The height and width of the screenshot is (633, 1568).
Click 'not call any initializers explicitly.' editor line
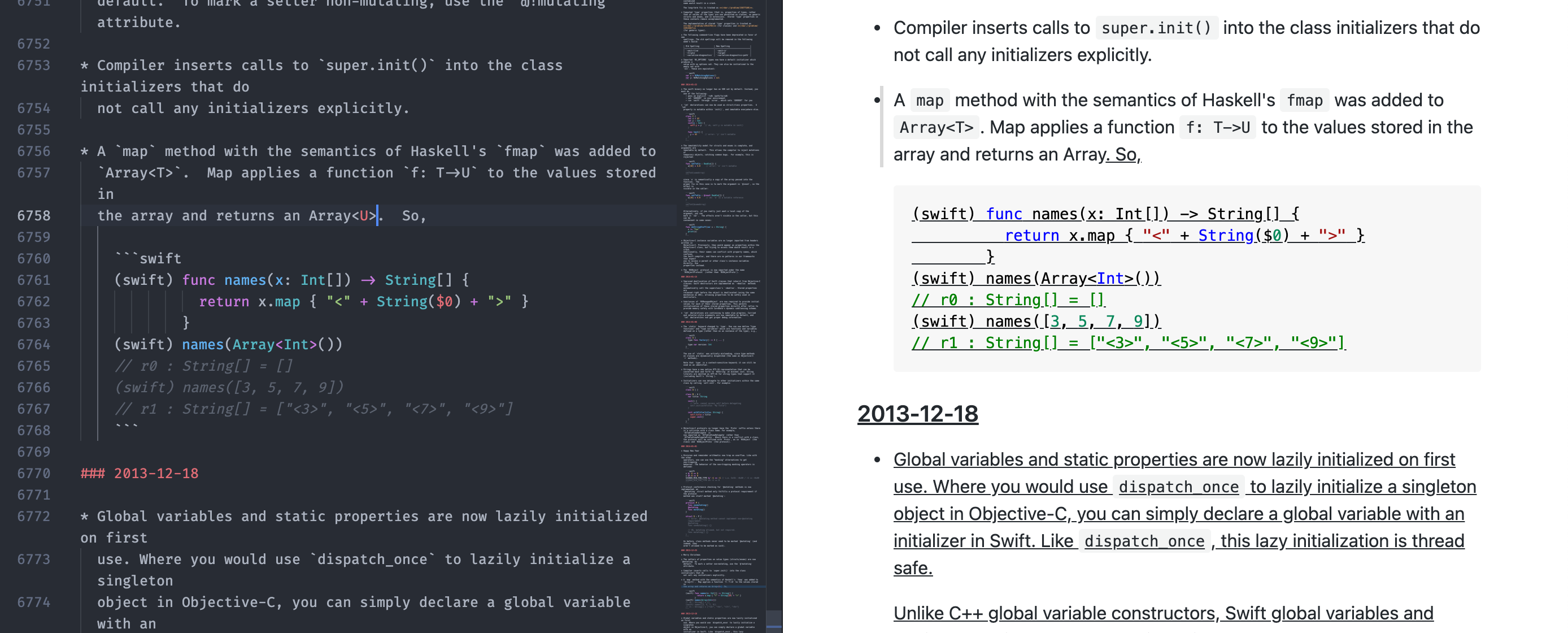point(253,108)
